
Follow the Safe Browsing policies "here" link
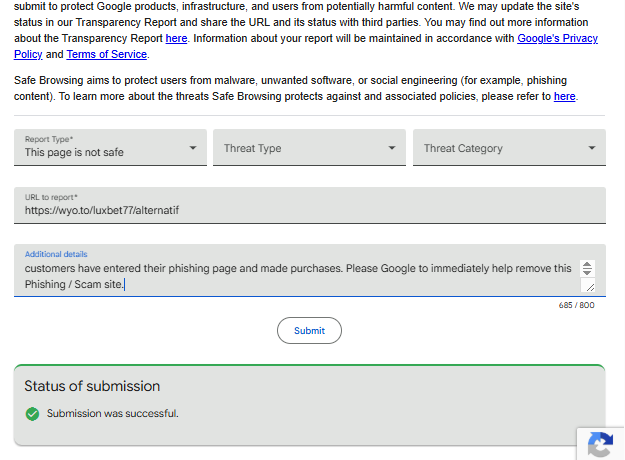pos(565,96)
